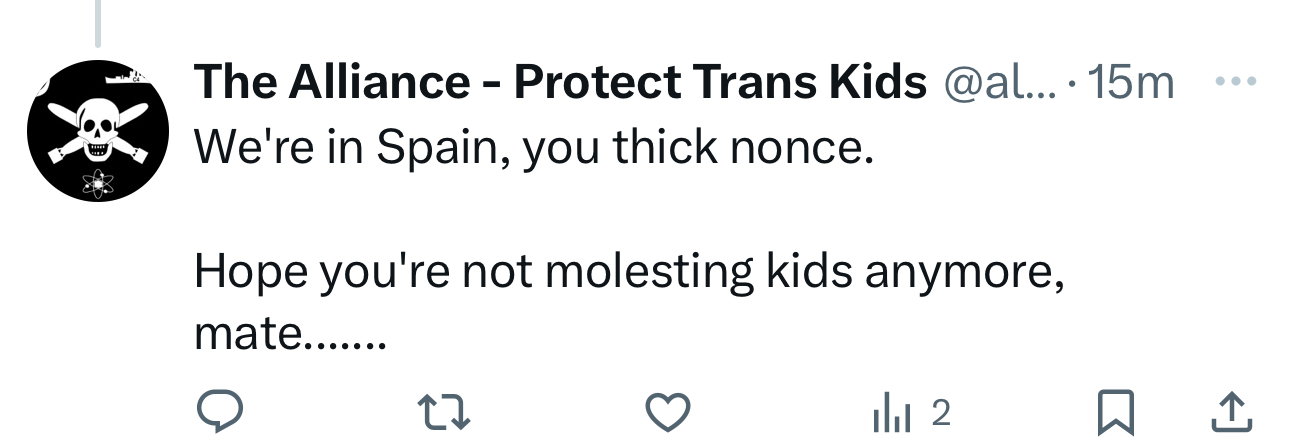Click the thread connector line above avatar
The width and height of the screenshot is (1290, 445).
point(97,22)
